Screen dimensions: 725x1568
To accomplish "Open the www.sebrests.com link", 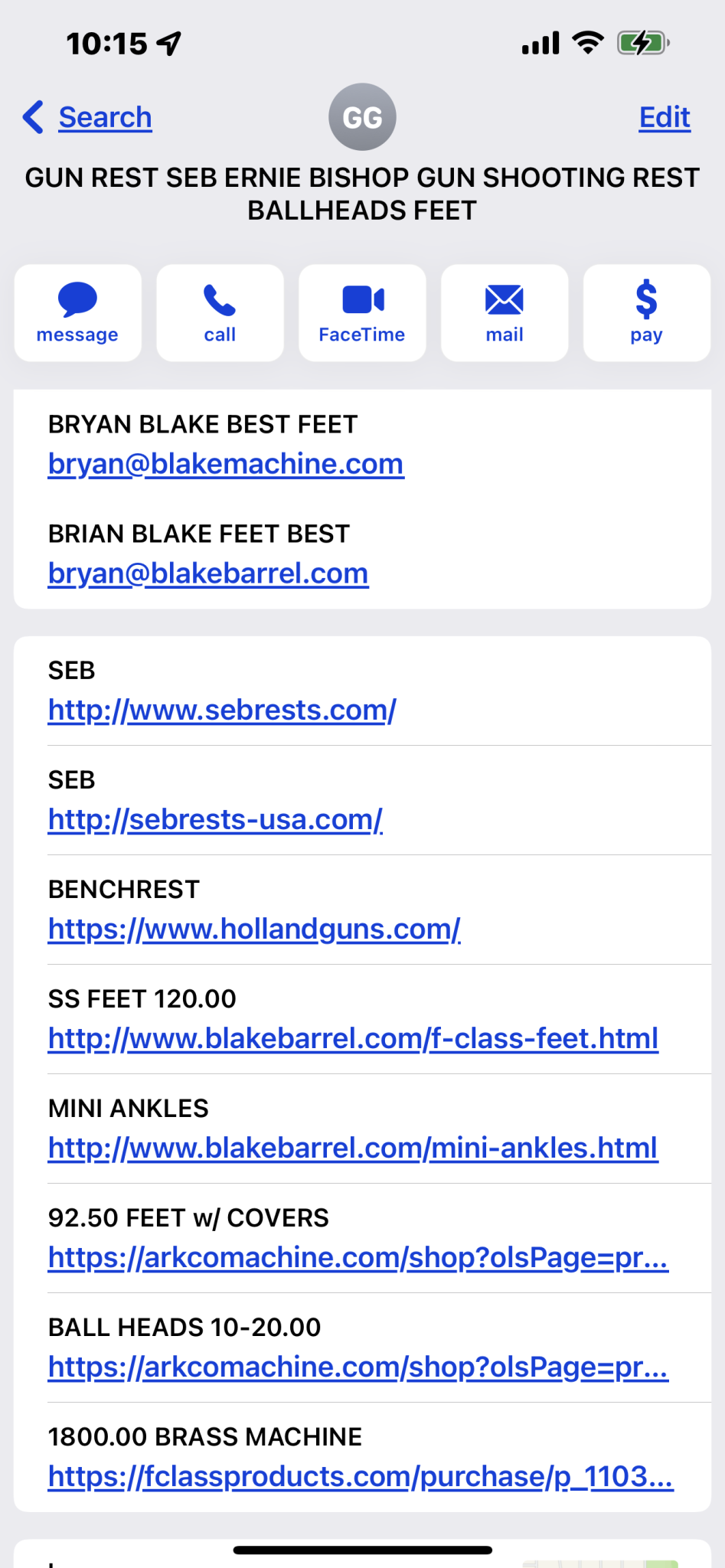I will tap(222, 710).
